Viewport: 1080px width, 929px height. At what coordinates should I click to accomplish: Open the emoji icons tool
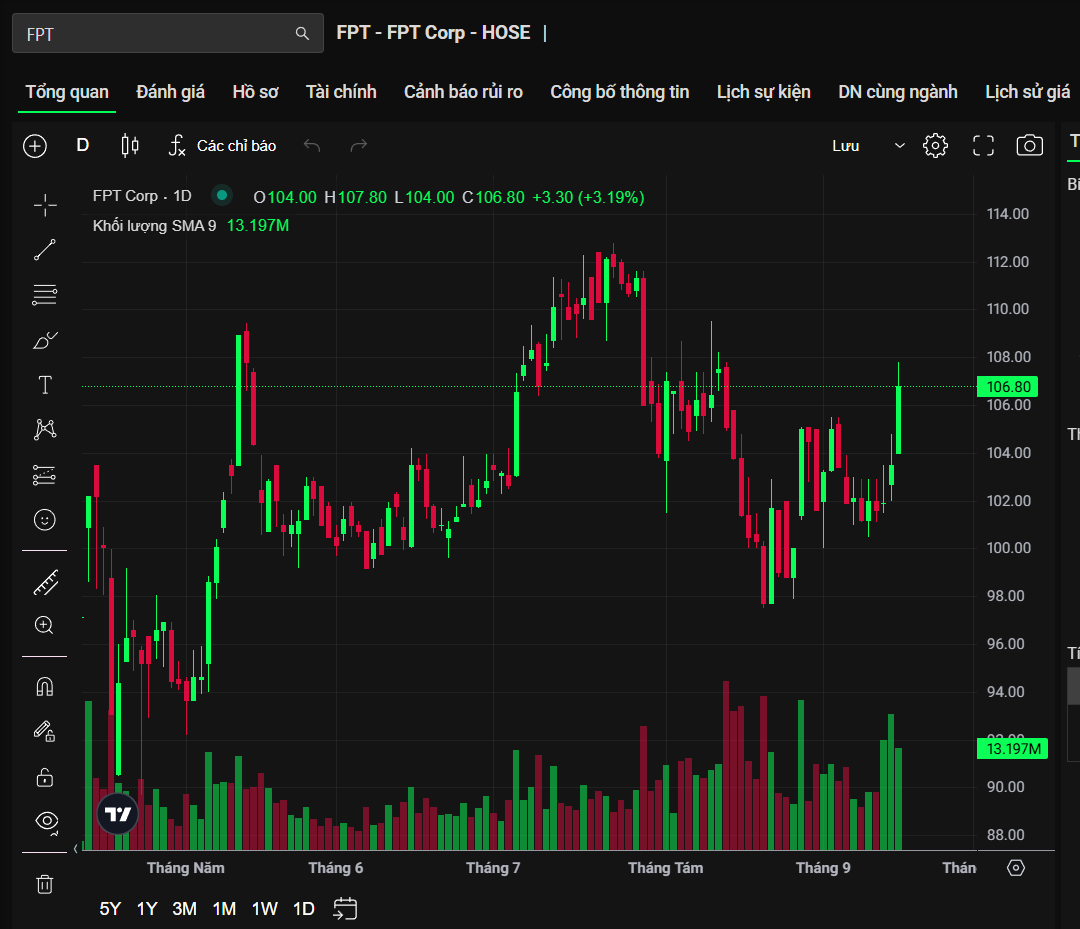45,520
